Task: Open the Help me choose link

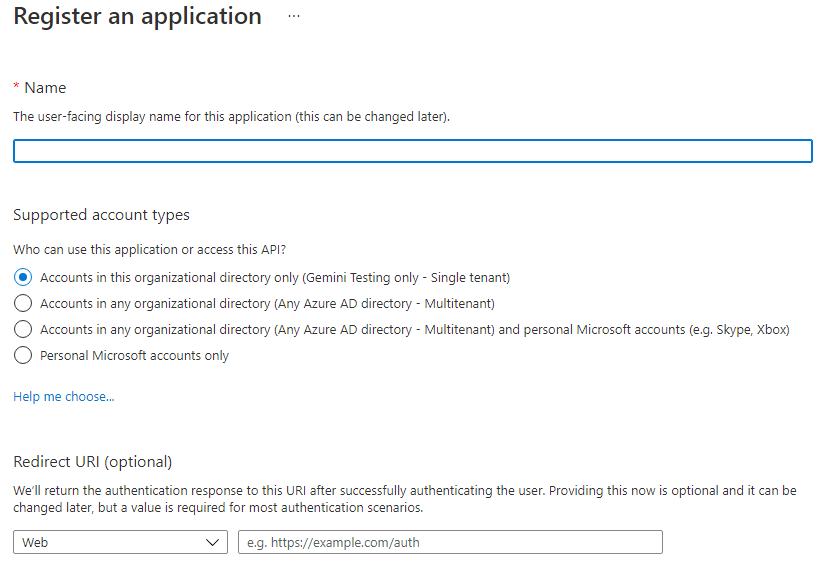Action: pos(64,397)
